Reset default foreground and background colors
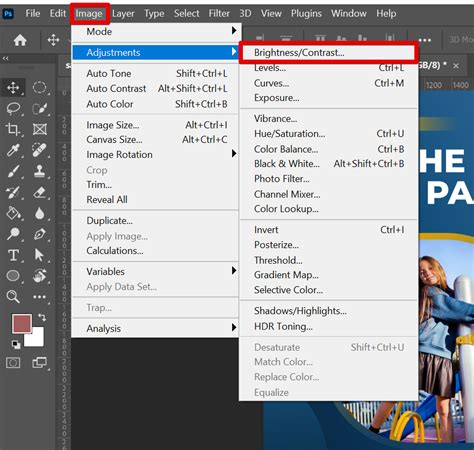474x450 pixels. click(16, 344)
